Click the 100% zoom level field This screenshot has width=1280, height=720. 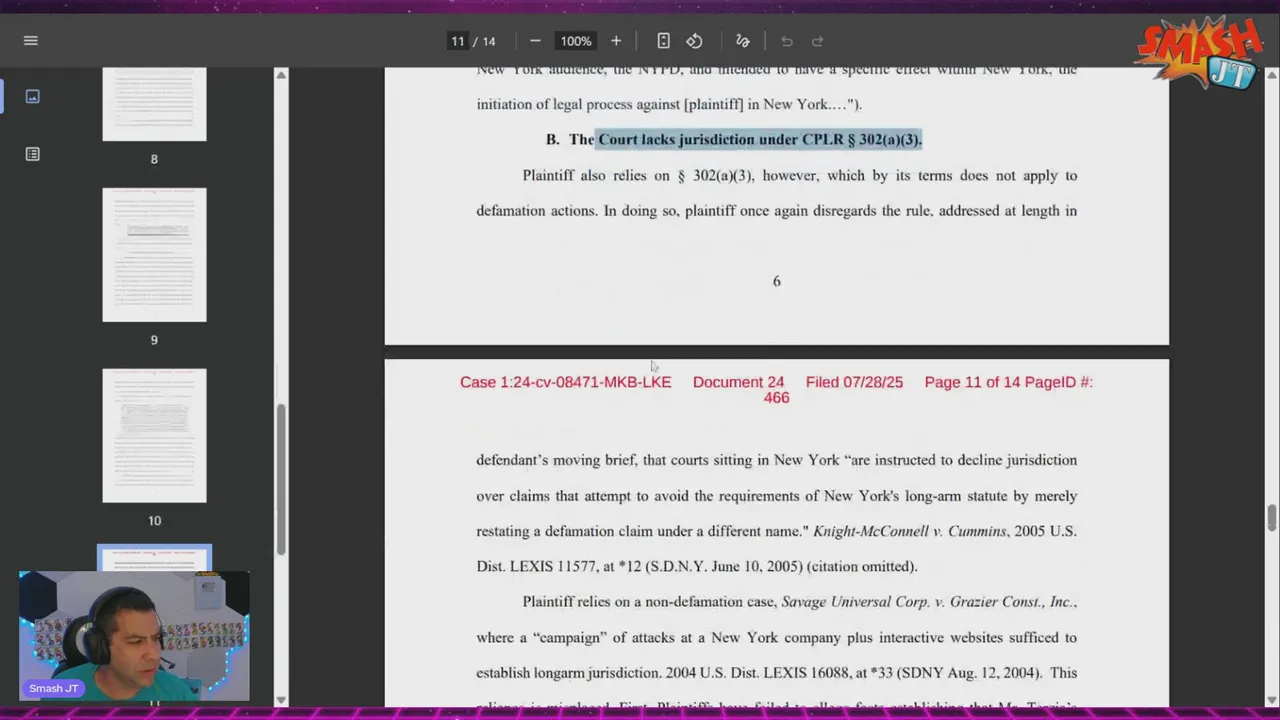point(576,41)
